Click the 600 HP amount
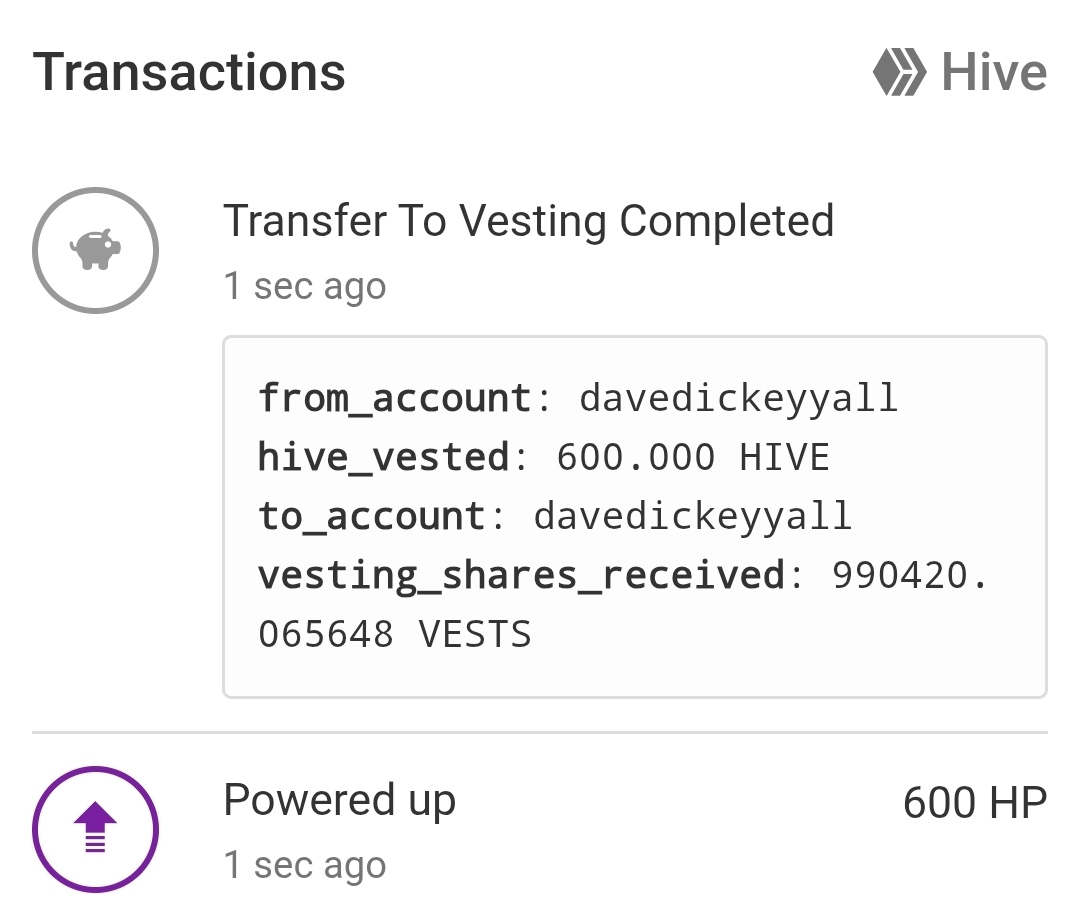The image size is (1080, 919). 974,802
